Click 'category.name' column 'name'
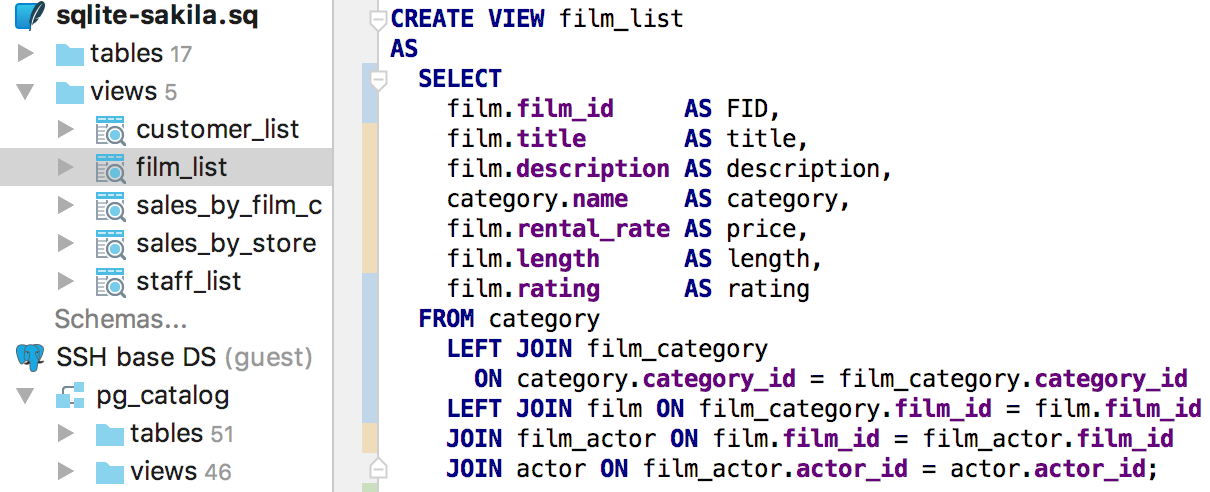Image resolution: width=1210 pixels, height=492 pixels. [600, 199]
